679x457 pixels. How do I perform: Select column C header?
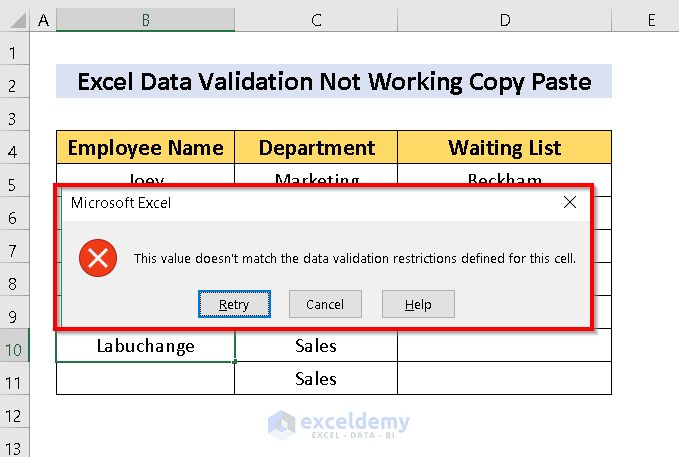(316, 20)
